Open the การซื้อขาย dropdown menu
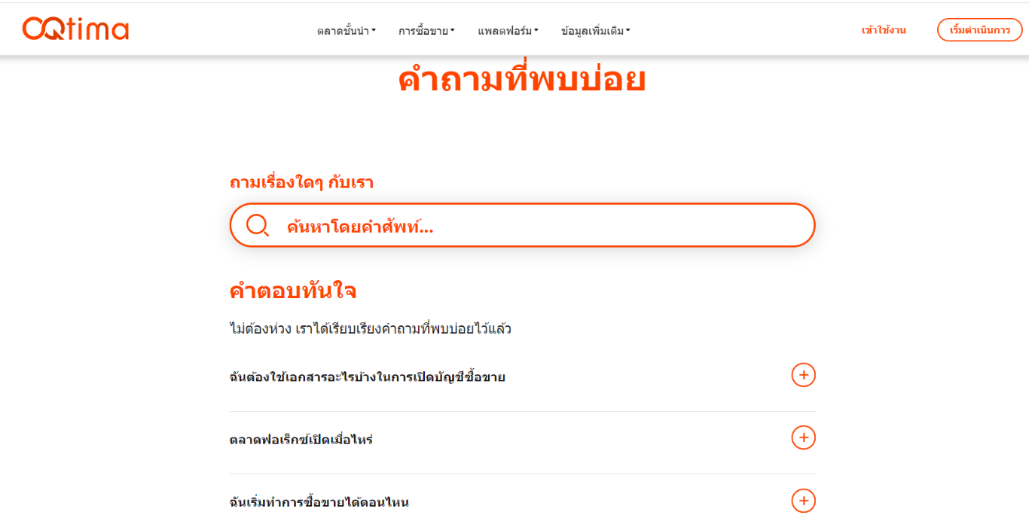This screenshot has width=1029, height=518. point(426,31)
